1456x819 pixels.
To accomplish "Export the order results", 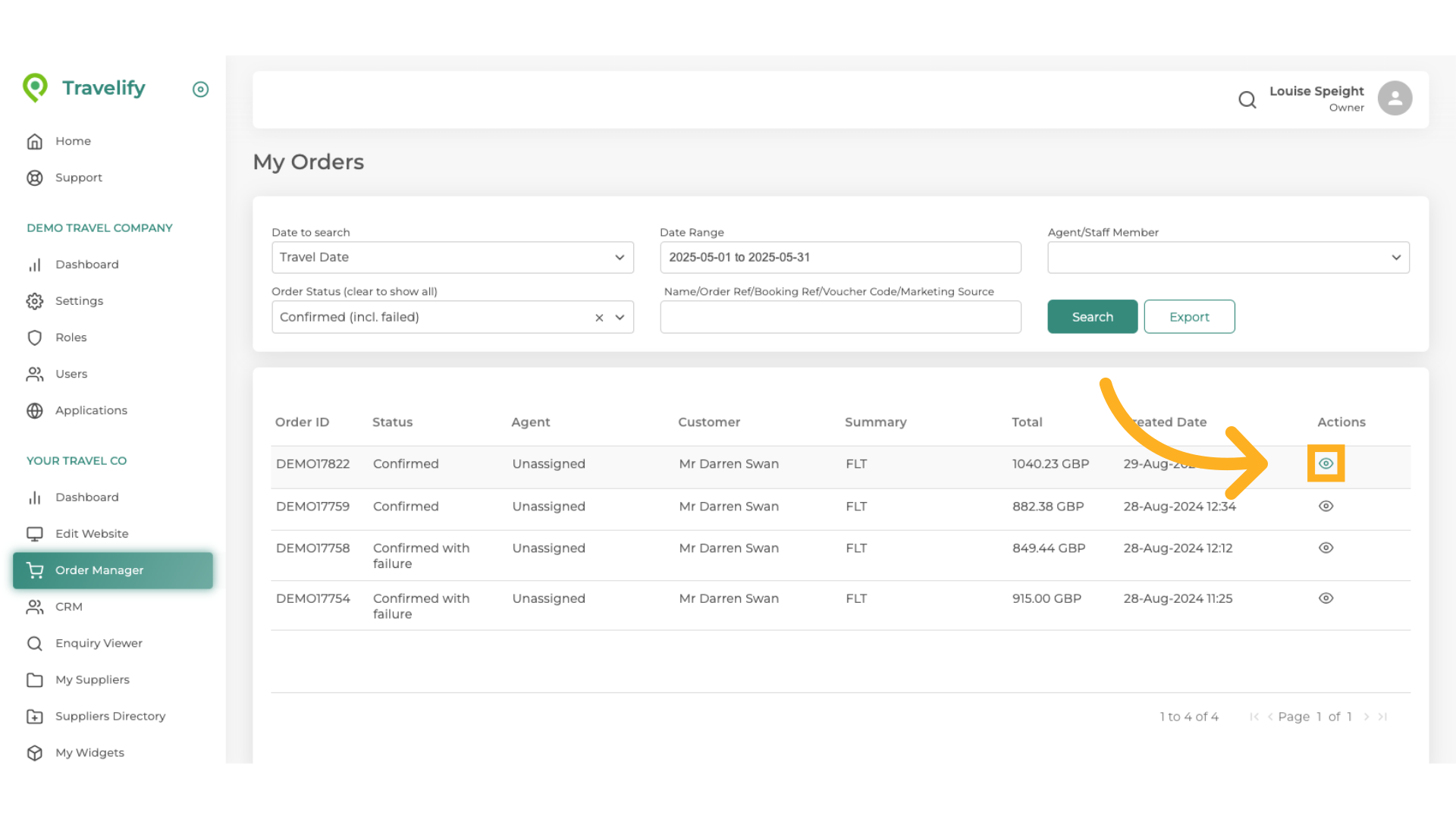I will tap(1189, 316).
